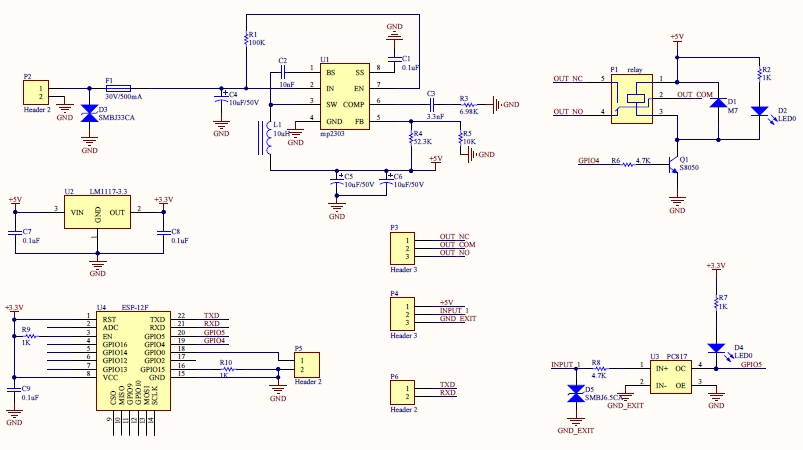Select the C3 3.3nF capacitor
The image size is (803, 450).
(431, 103)
